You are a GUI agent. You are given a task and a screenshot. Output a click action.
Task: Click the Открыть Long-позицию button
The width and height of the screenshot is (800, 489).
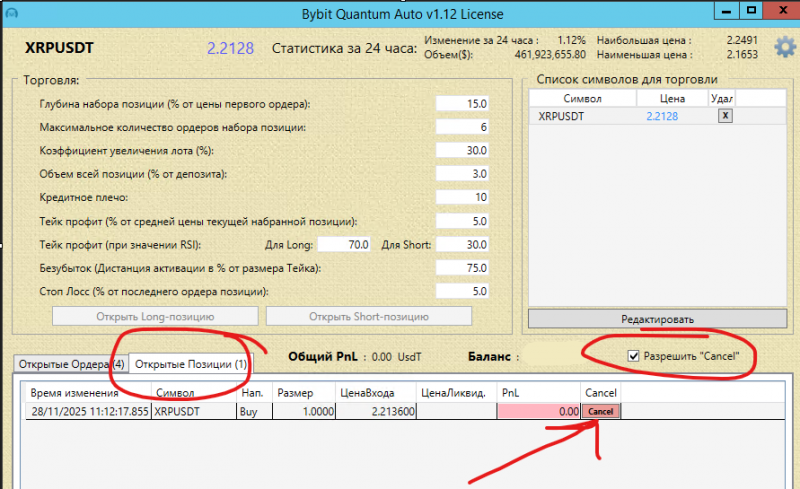(x=155, y=316)
